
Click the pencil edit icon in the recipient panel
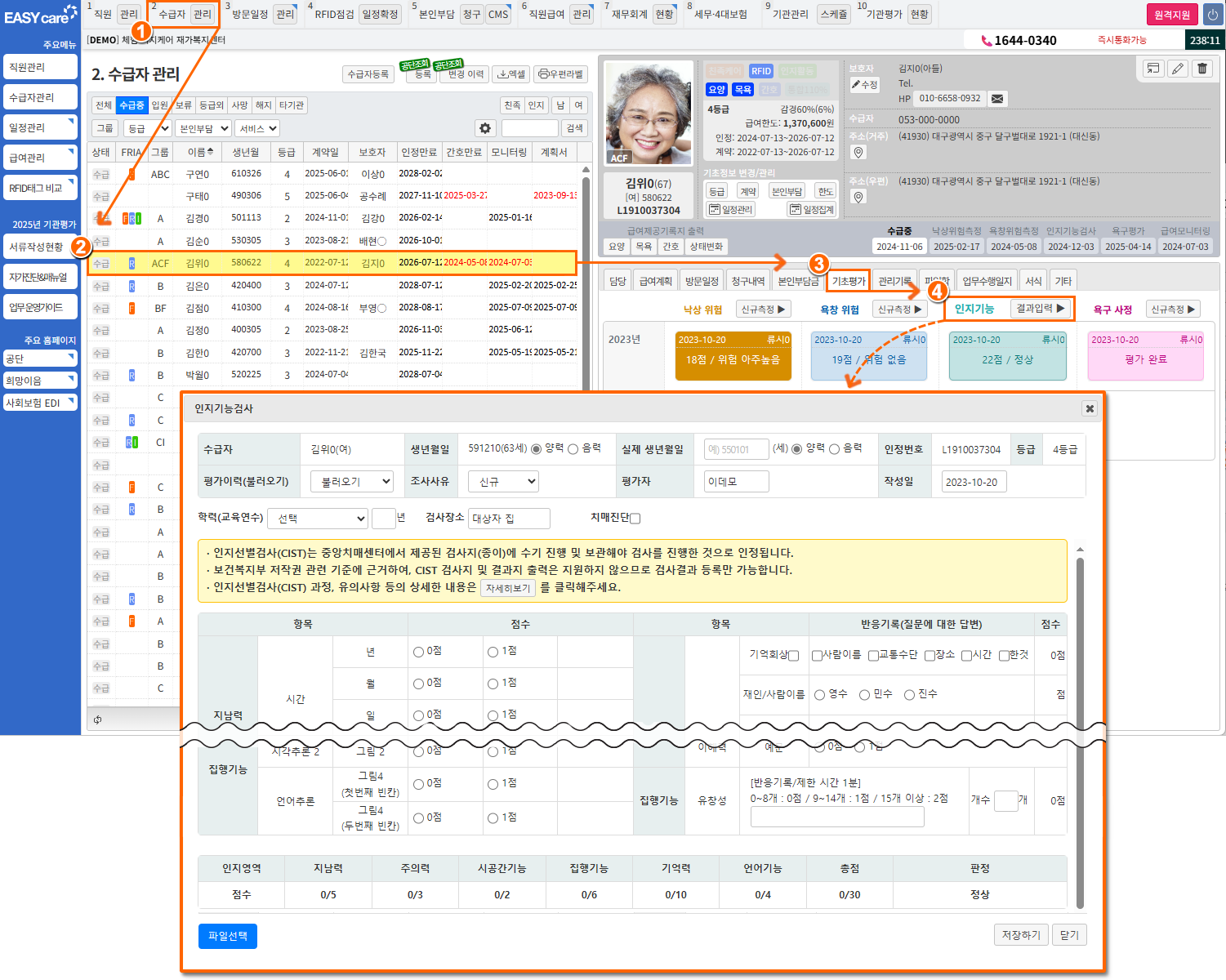(1177, 69)
